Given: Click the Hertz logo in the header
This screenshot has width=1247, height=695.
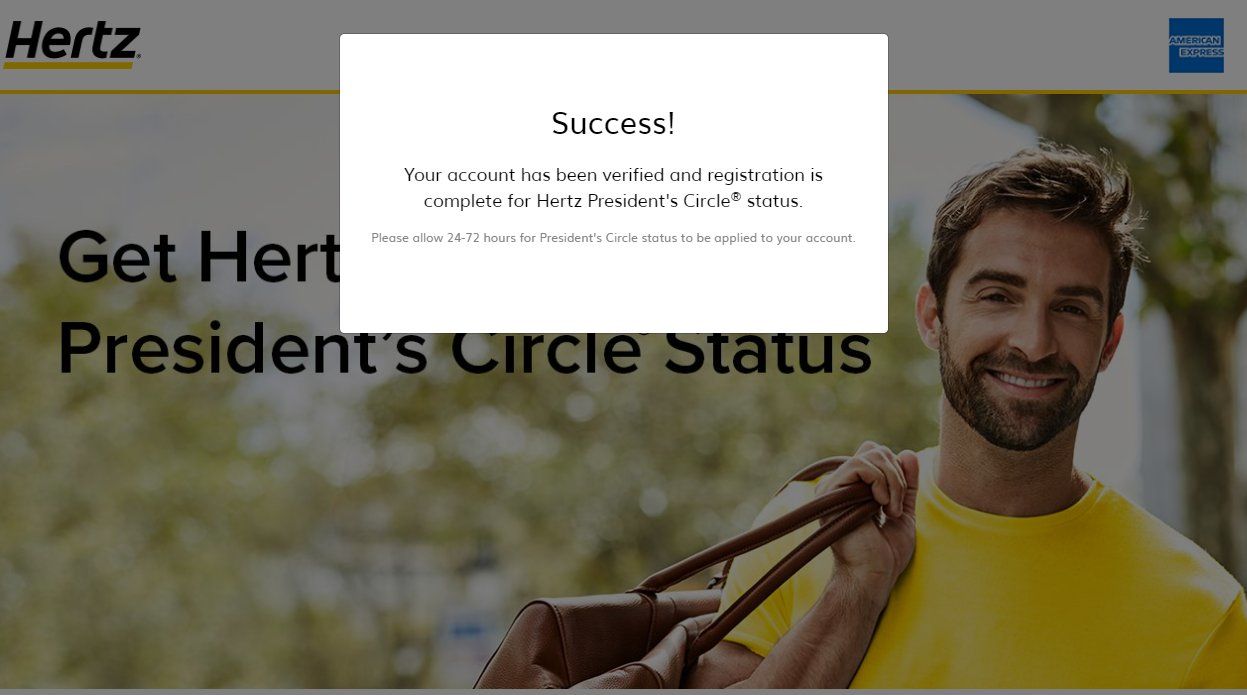Looking at the screenshot, I should pos(72,45).
